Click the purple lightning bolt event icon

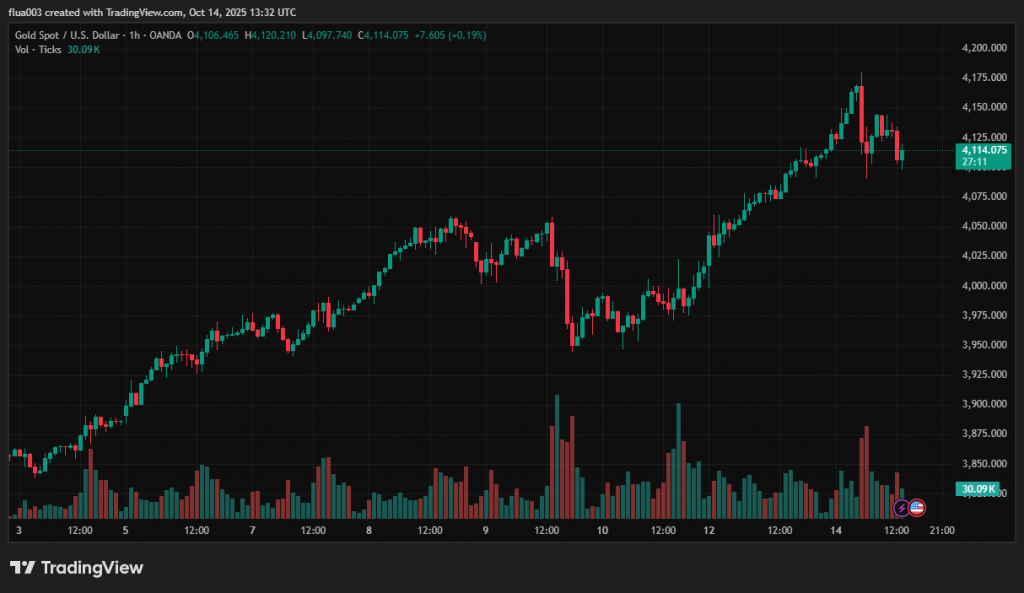point(901,508)
